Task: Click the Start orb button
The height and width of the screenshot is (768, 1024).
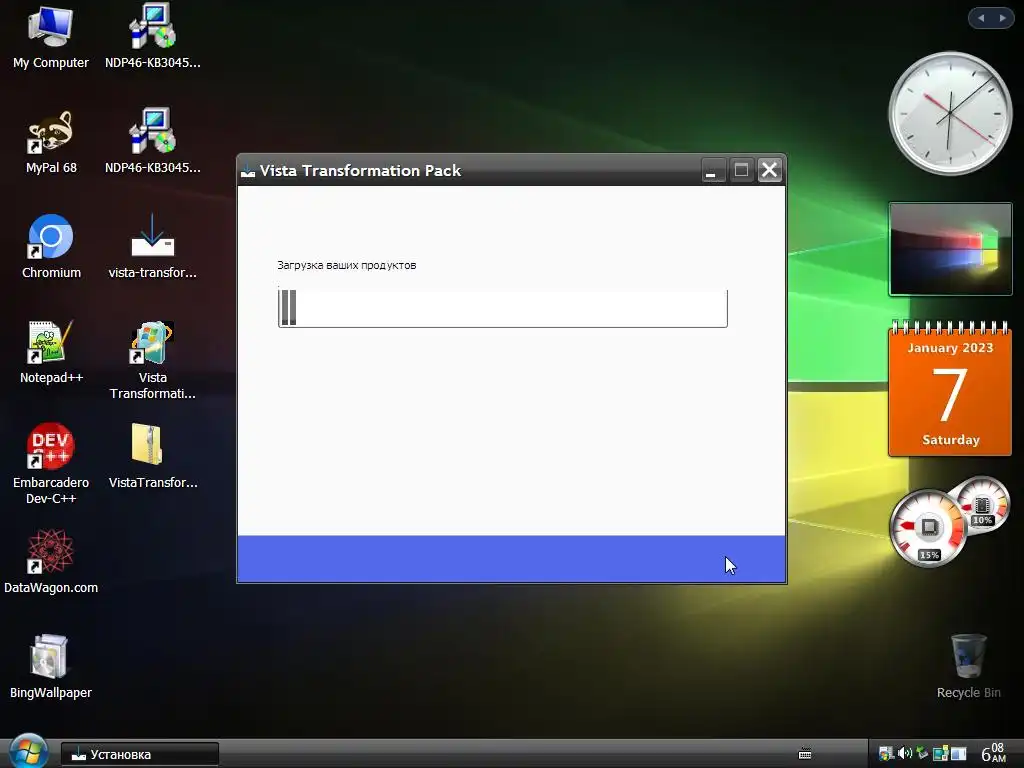Action: click(x=28, y=752)
